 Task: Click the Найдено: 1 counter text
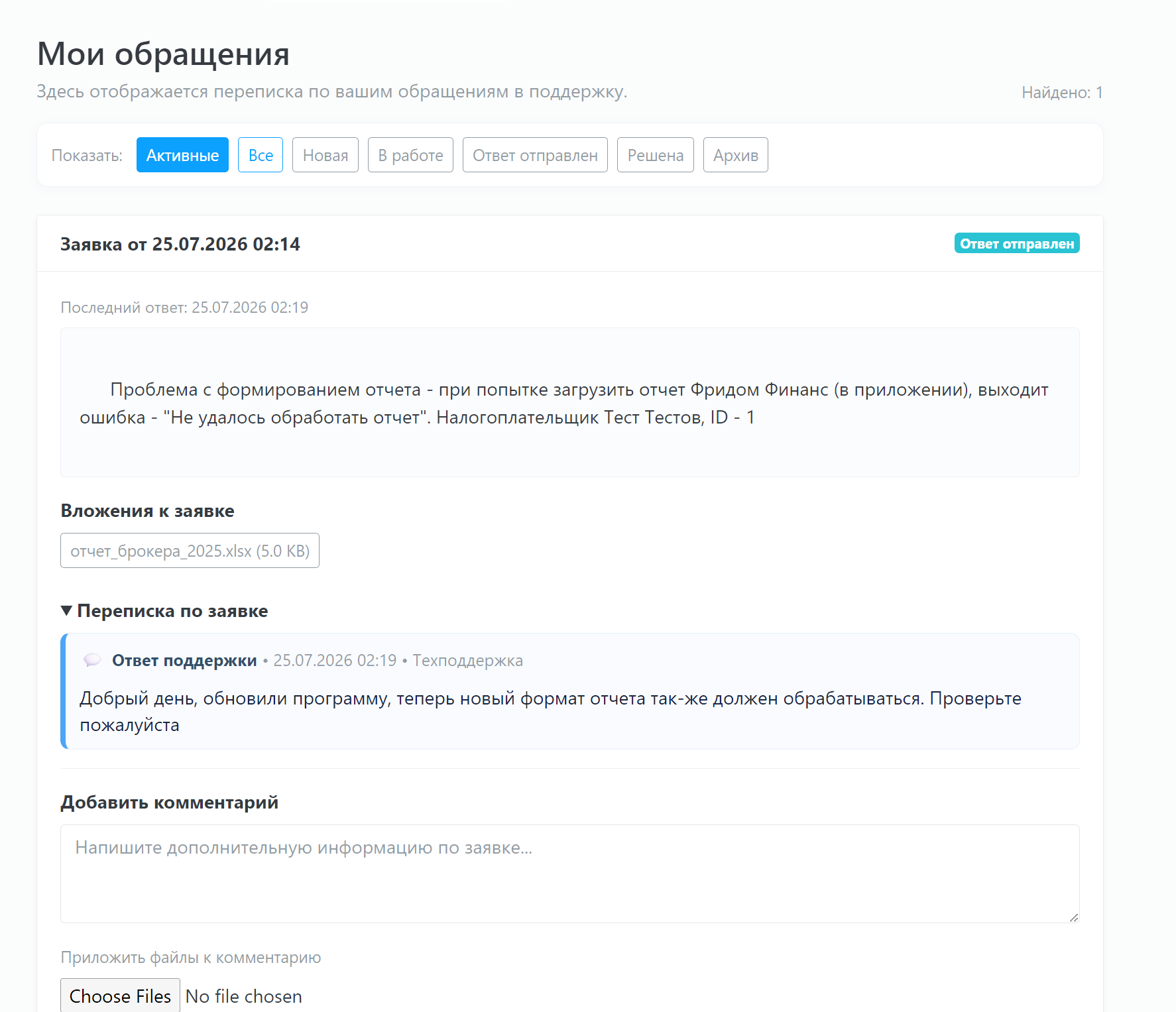click(1062, 92)
